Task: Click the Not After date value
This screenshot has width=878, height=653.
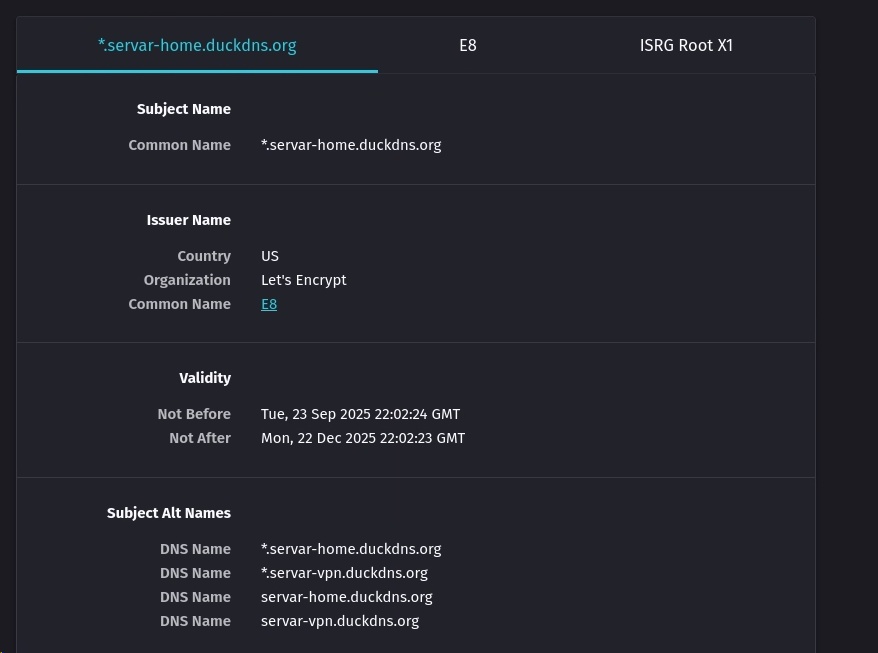Action: 363,438
